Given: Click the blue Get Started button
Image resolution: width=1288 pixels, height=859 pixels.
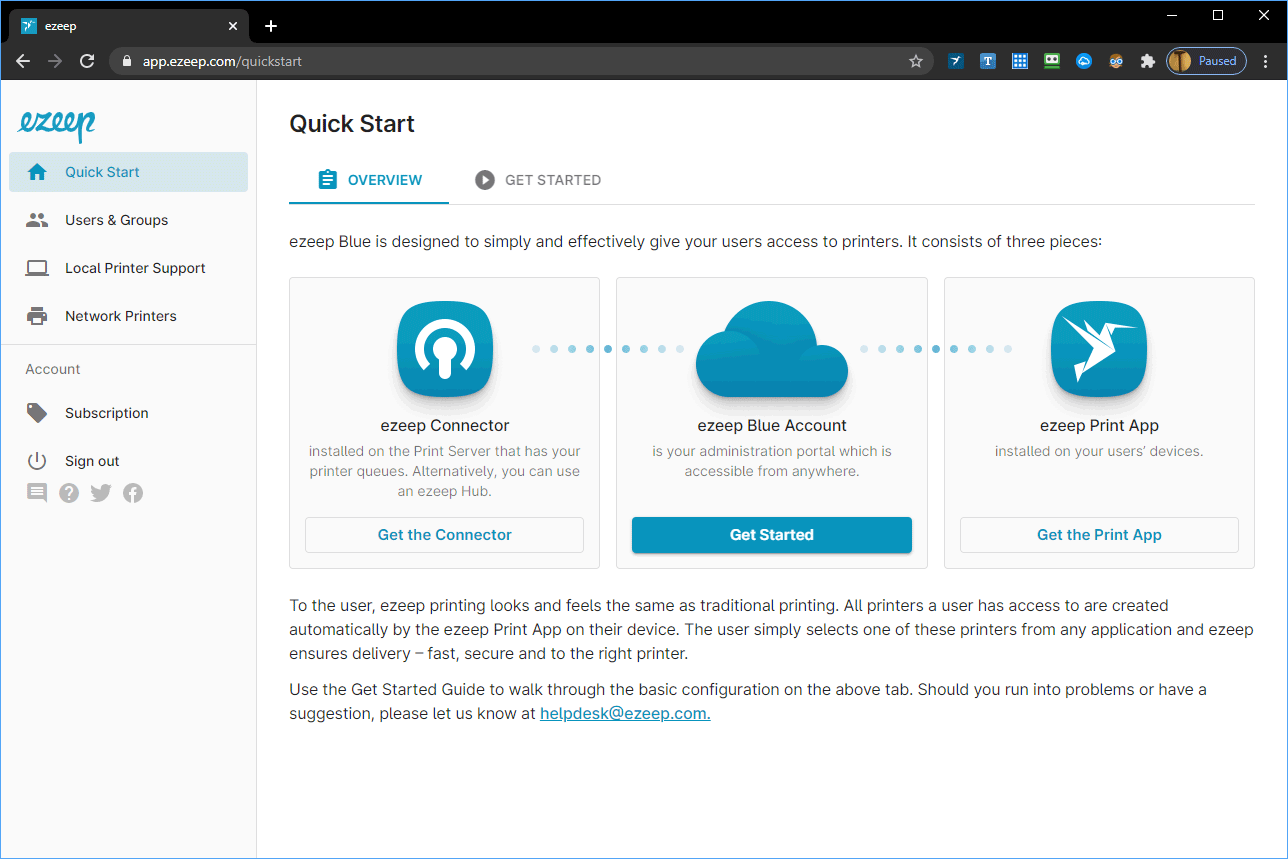Looking at the screenshot, I should (772, 535).
